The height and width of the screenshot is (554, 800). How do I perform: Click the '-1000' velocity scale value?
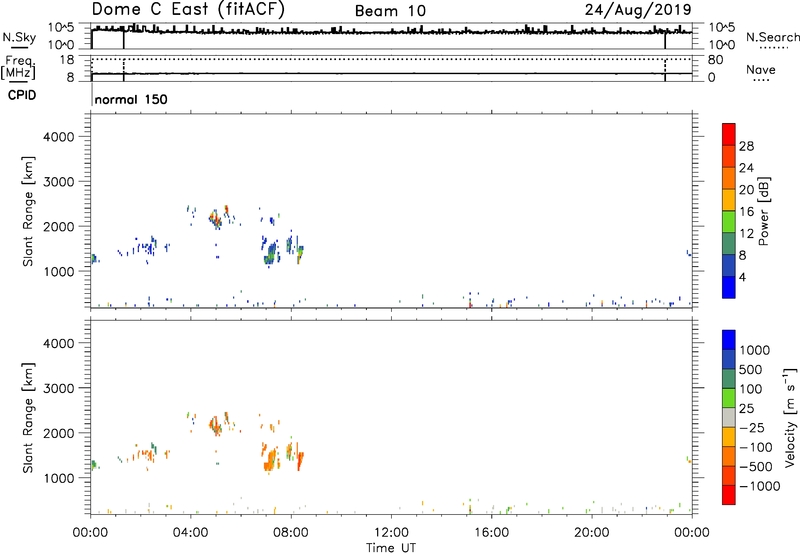pyautogui.click(x=759, y=486)
